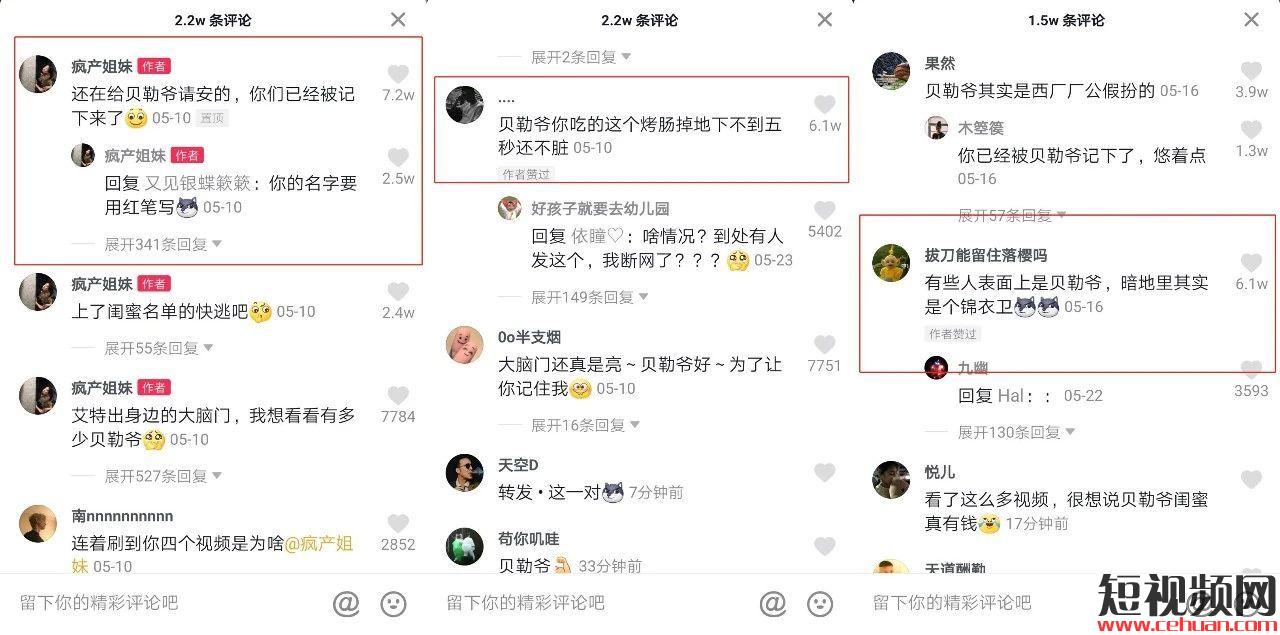Like 天空D's repost comment
This screenshot has width=1280, height=635.
824,473
